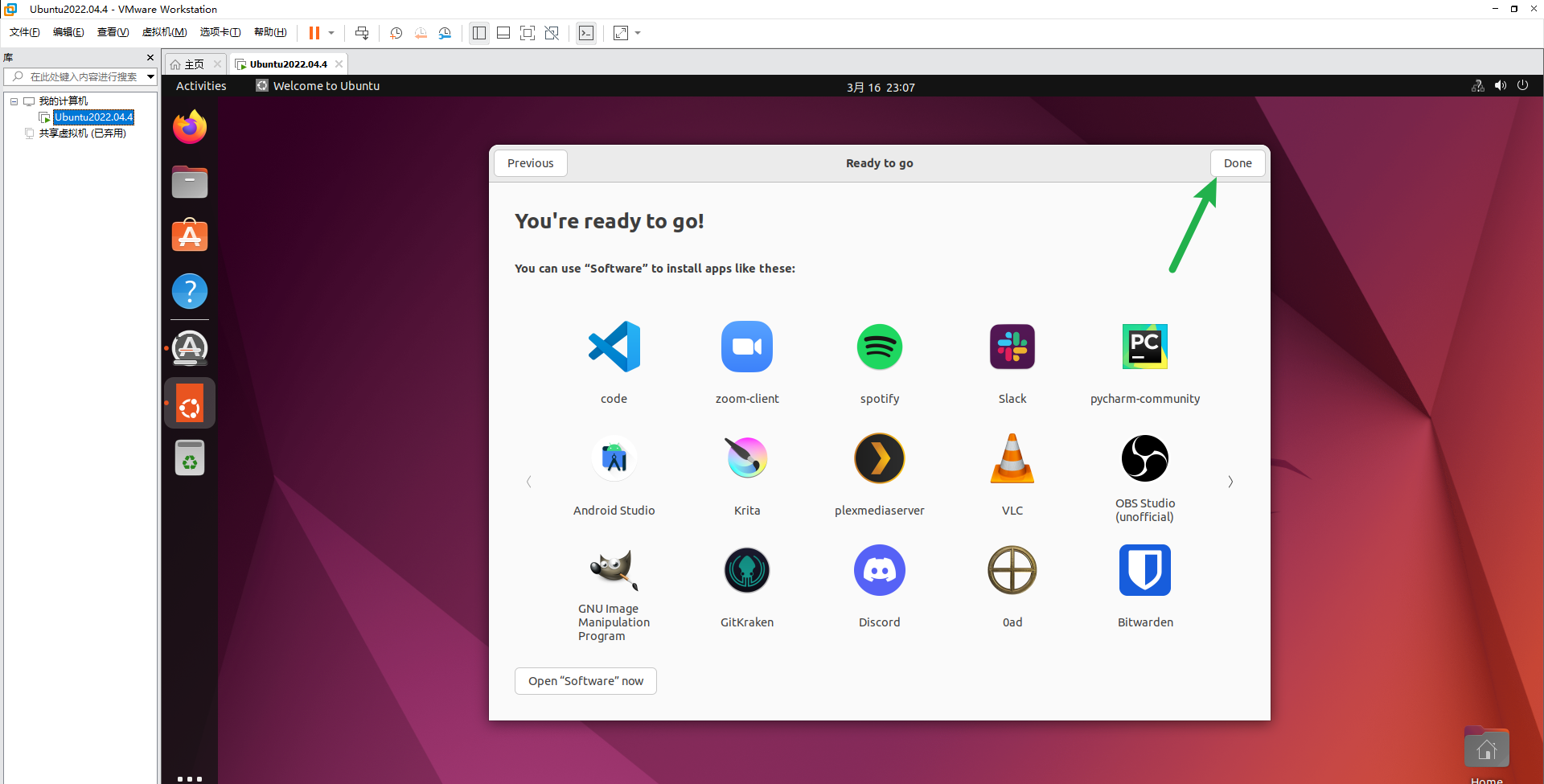Open Ubuntu Software from the dock
This screenshot has height=784, width=1544.
(190, 236)
